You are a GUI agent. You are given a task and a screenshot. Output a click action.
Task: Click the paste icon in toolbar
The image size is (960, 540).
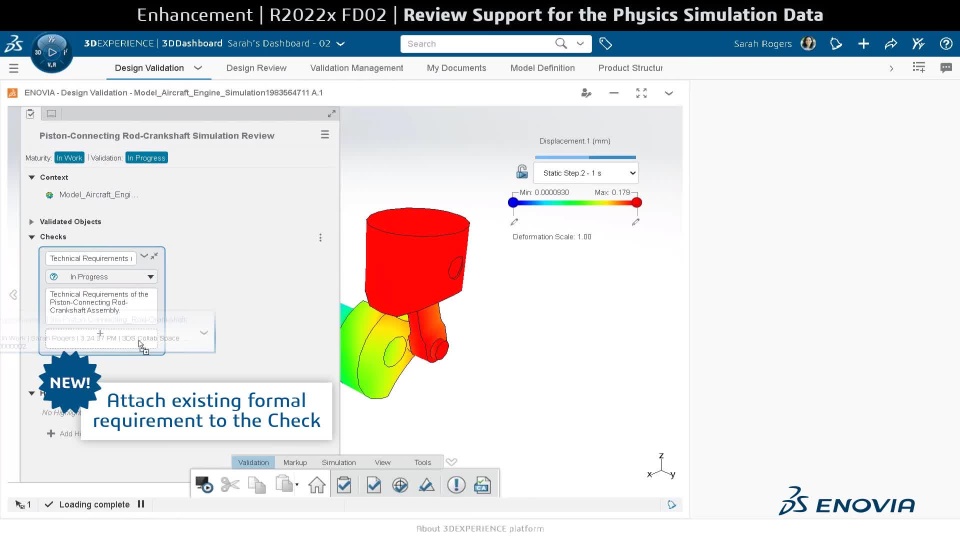click(284, 484)
